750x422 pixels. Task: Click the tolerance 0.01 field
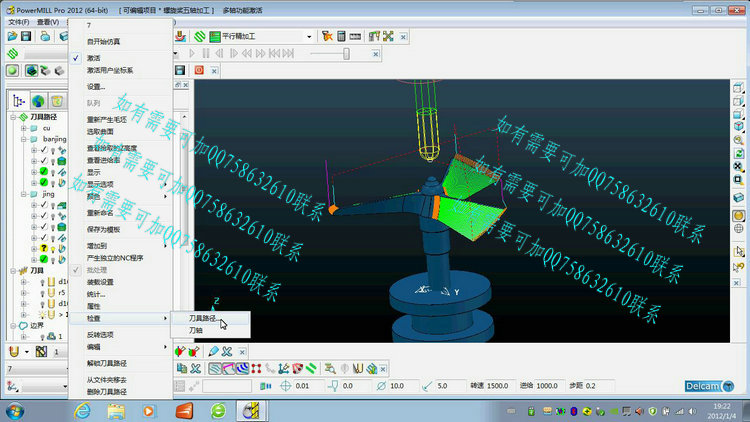(x=307, y=386)
